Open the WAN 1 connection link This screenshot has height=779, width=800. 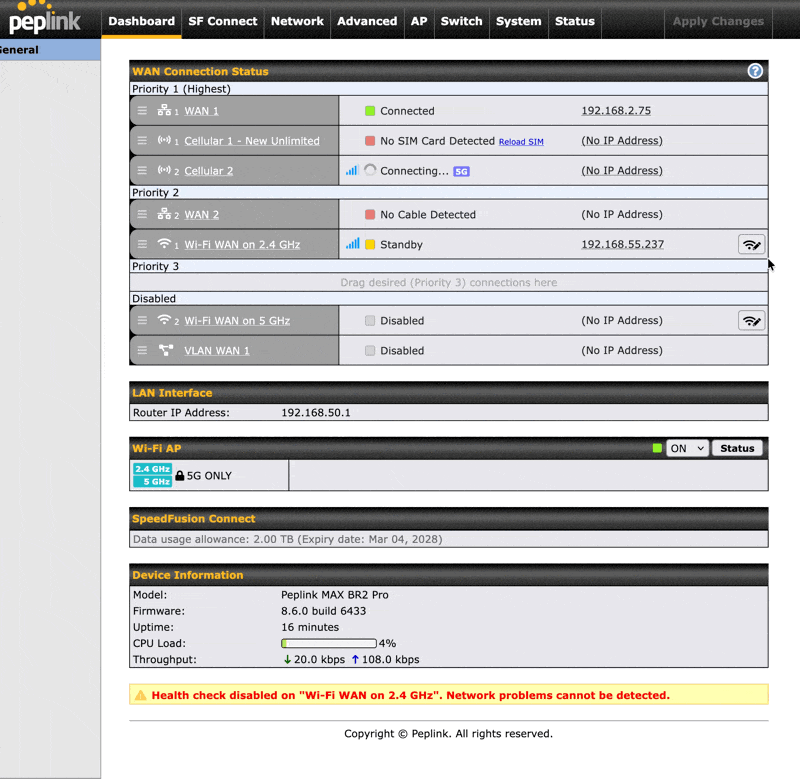pos(201,111)
